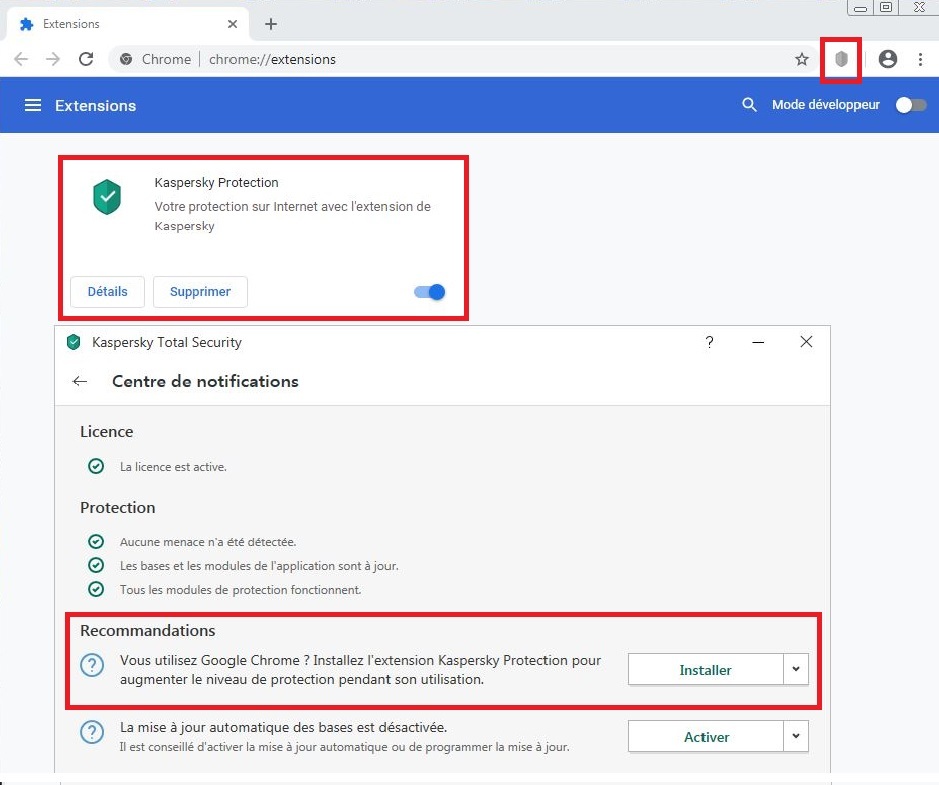Click the Centre de notifications heading
Screen dimensions: 939x785
tap(205, 381)
